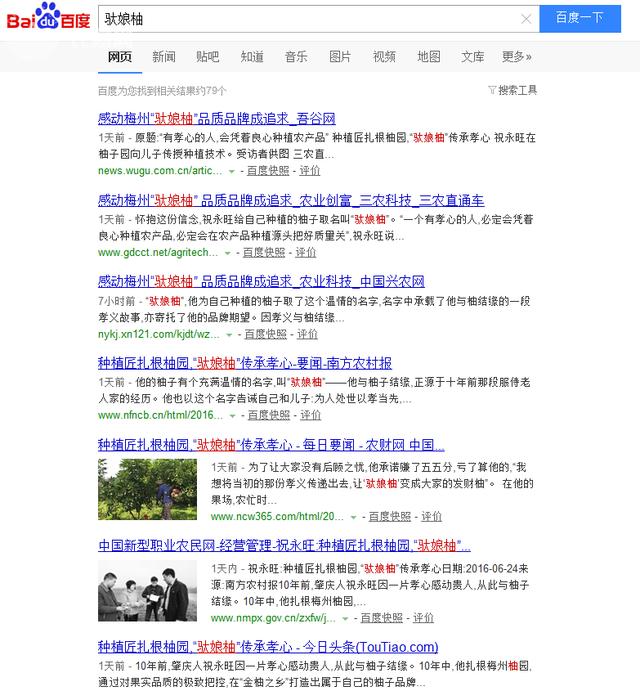Switch to the 新闻 tab
The width and height of the screenshot is (640, 691).
point(164,57)
